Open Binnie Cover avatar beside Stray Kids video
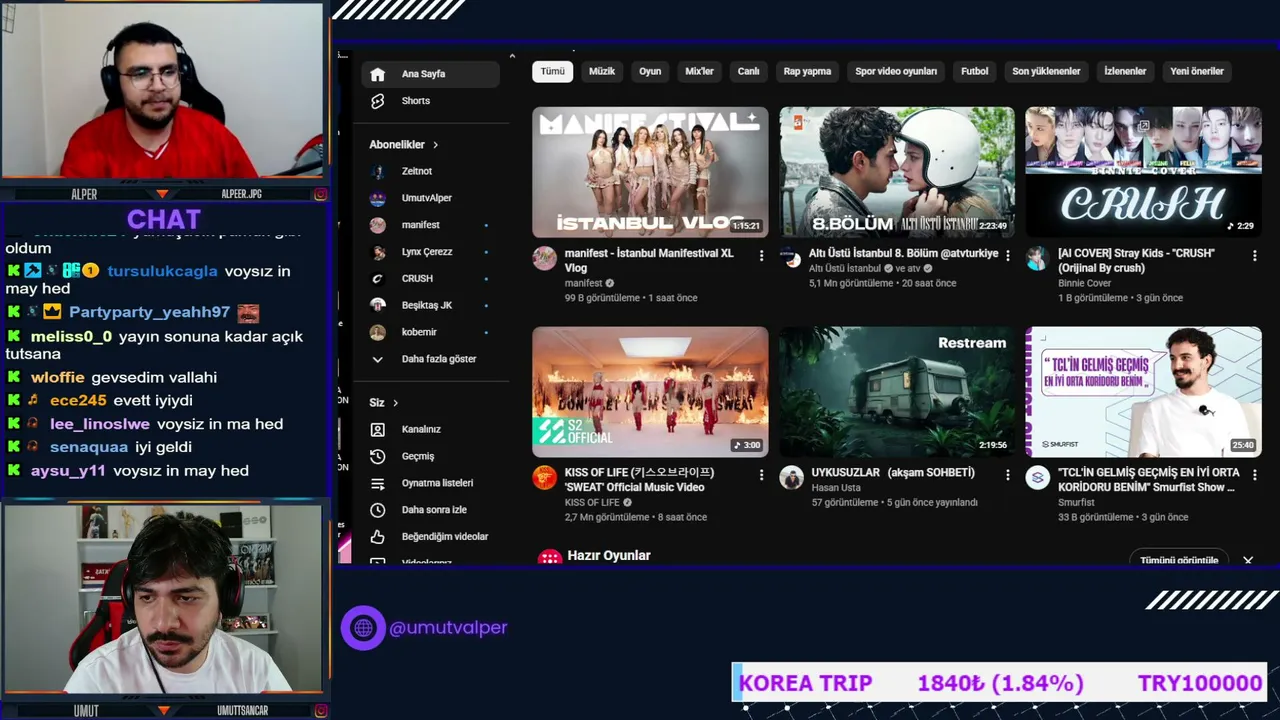 (1037, 258)
